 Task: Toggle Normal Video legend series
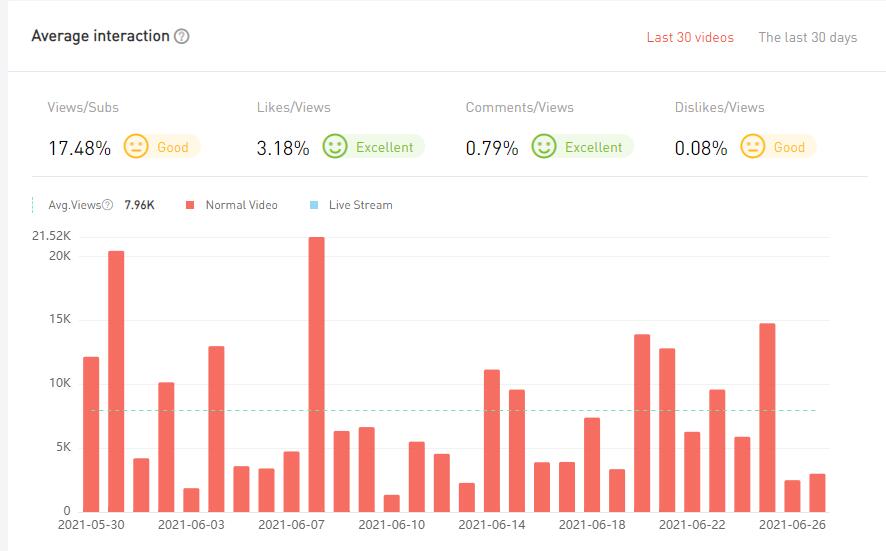pos(241,205)
